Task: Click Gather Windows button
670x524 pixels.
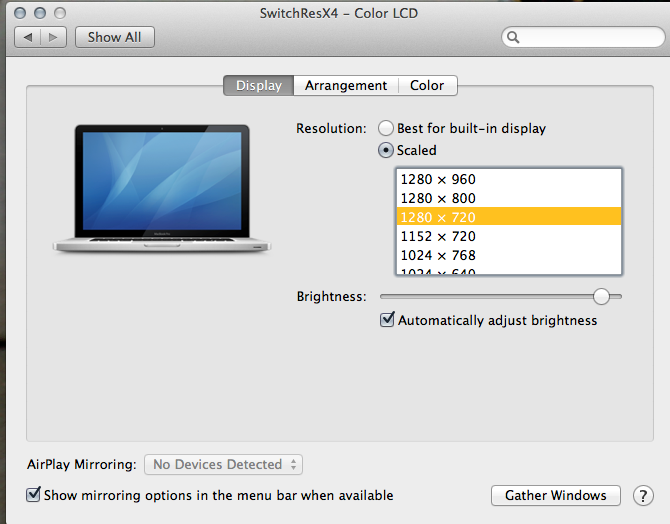Action: (x=555, y=495)
